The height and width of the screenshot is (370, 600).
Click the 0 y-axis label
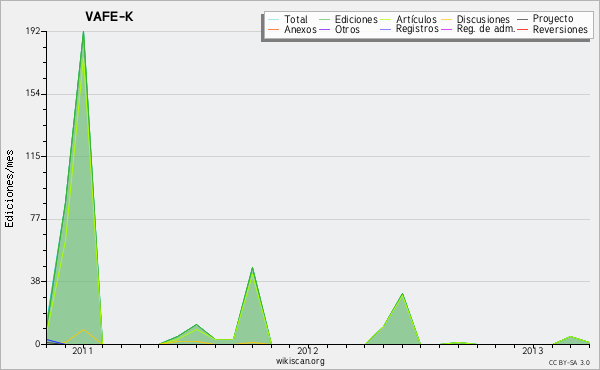pos(38,344)
